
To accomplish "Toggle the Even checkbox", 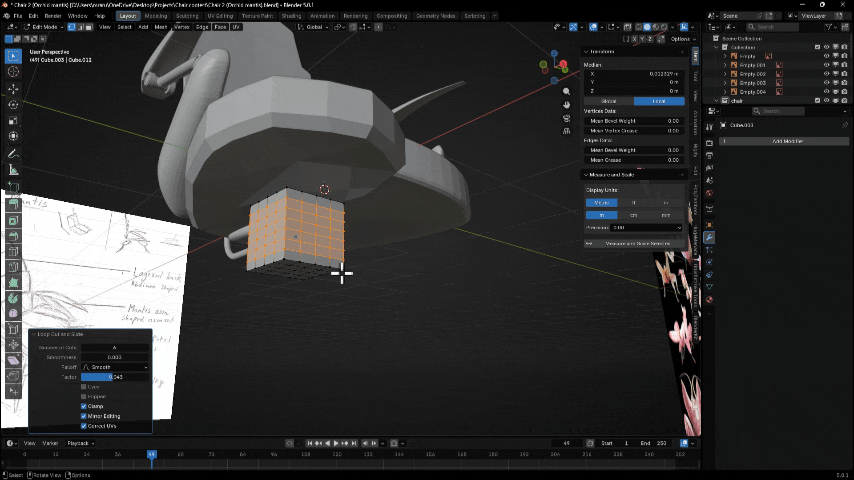I will point(83,387).
